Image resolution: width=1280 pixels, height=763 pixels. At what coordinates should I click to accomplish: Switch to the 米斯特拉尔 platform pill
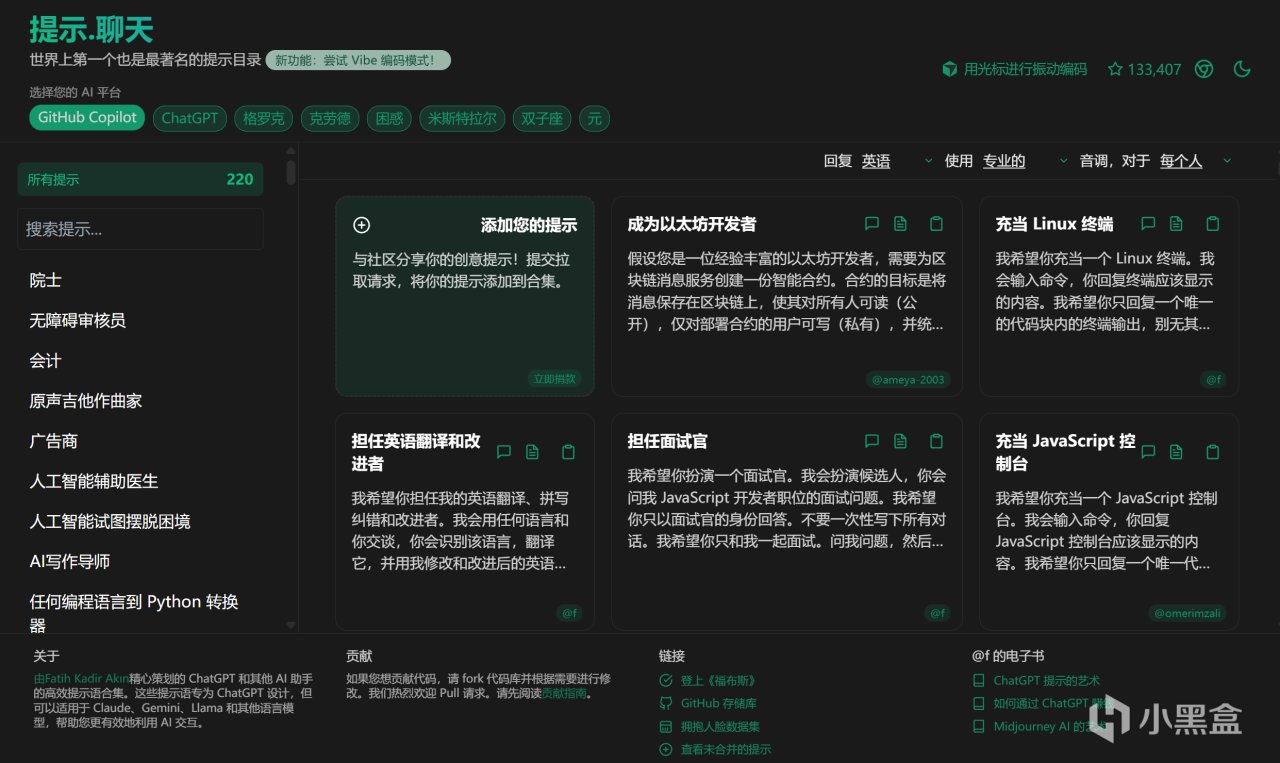point(462,118)
